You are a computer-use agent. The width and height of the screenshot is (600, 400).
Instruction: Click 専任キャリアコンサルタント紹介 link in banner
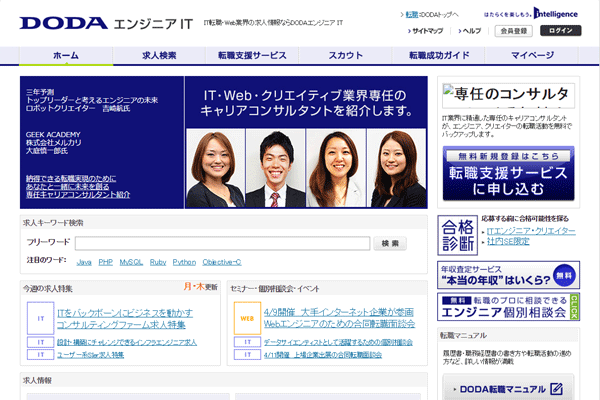click(78, 194)
